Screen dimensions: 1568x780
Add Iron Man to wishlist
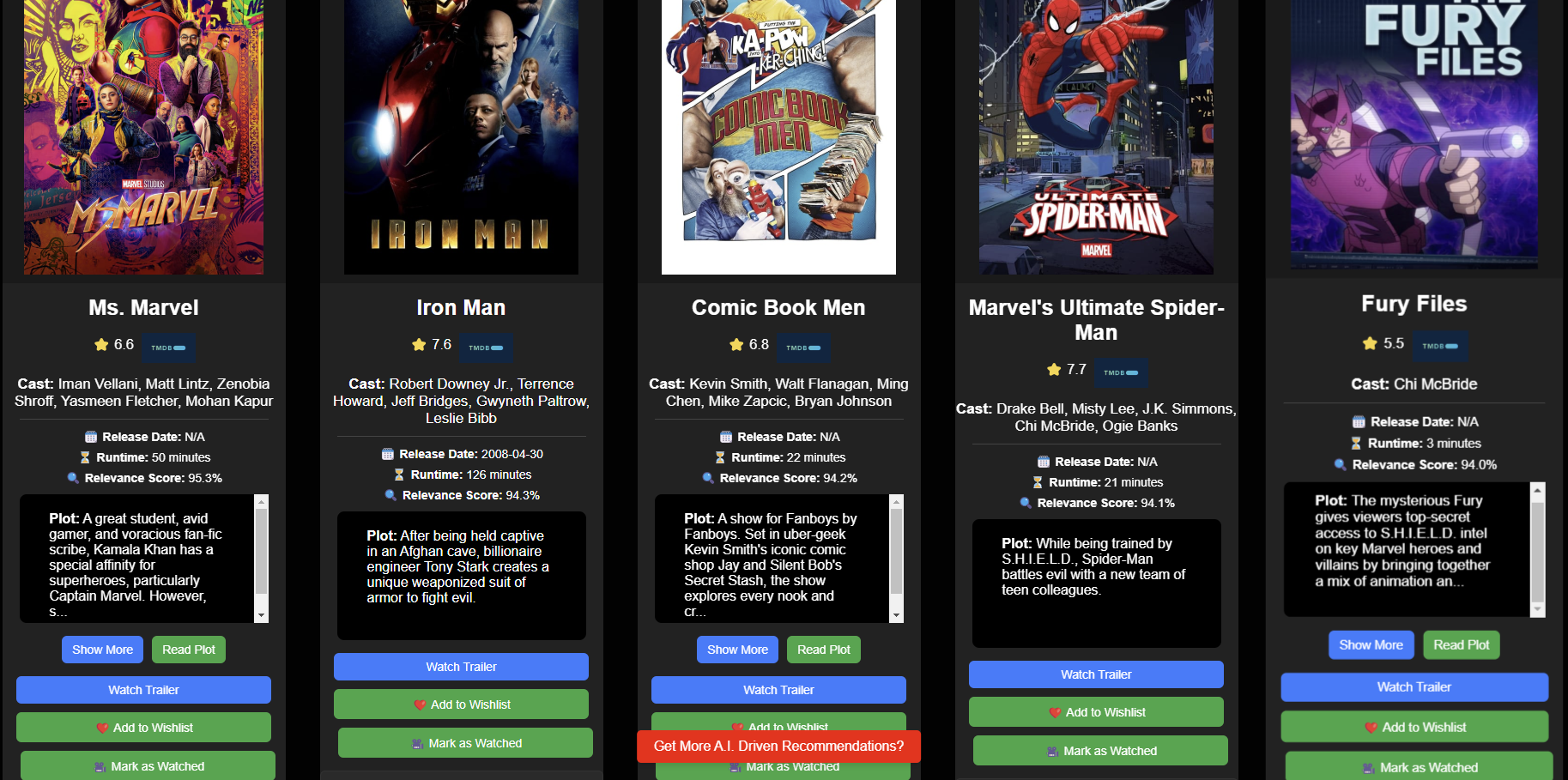(461, 704)
